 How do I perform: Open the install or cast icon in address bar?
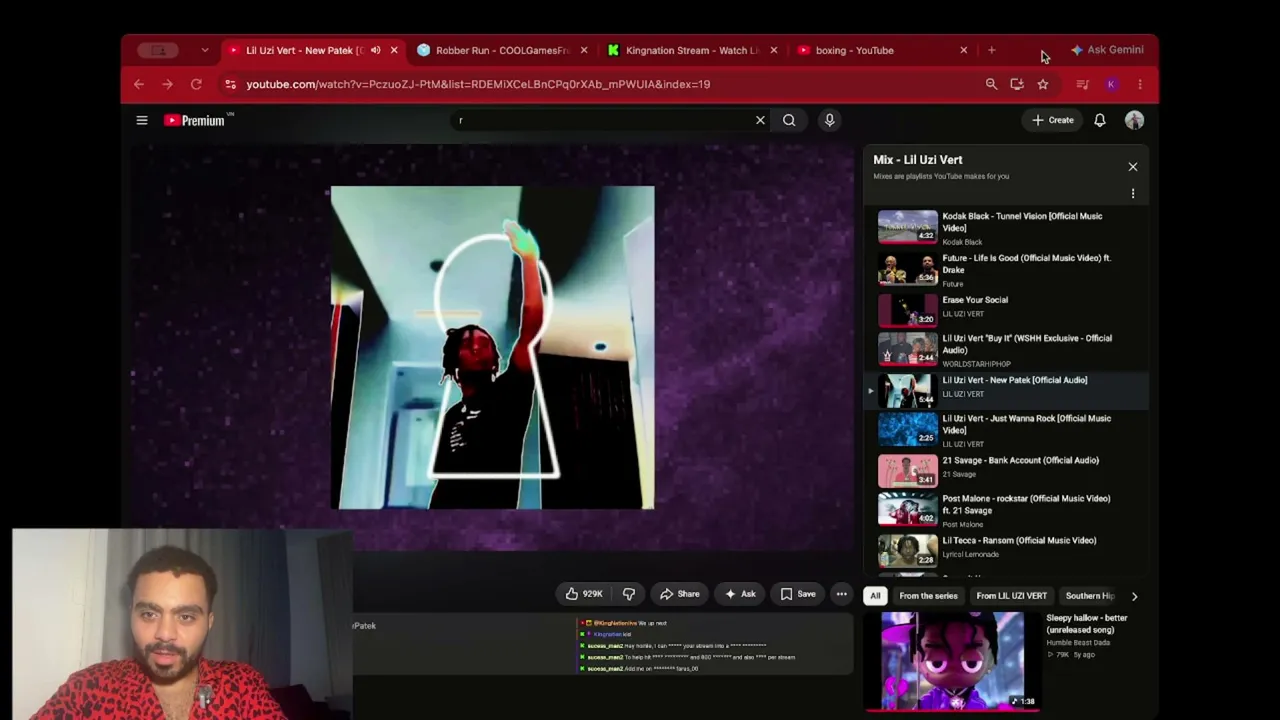pyautogui.click(x=1017, y=84)
